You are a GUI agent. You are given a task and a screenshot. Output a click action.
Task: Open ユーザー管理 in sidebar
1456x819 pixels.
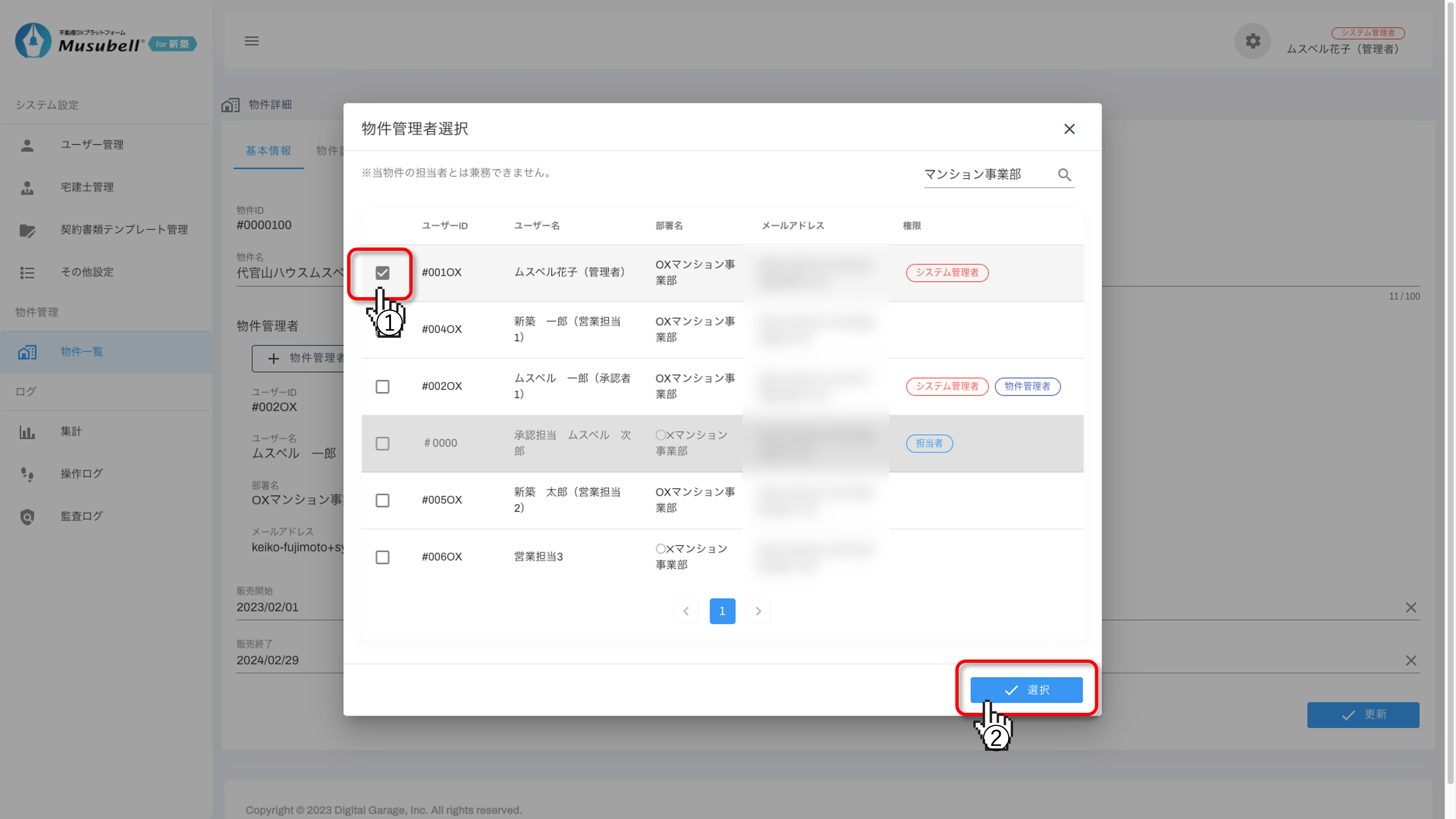pyautogui.click(x=92, y=145)
